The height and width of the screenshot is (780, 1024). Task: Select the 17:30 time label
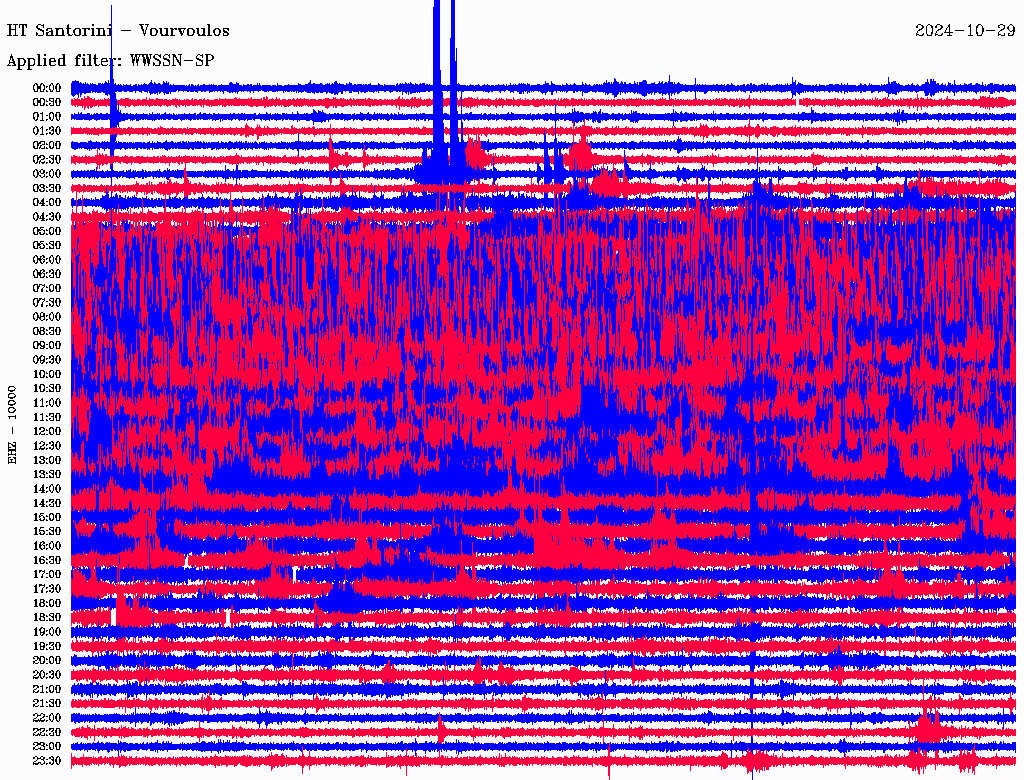pyautogui.click(x=46, y=589)
